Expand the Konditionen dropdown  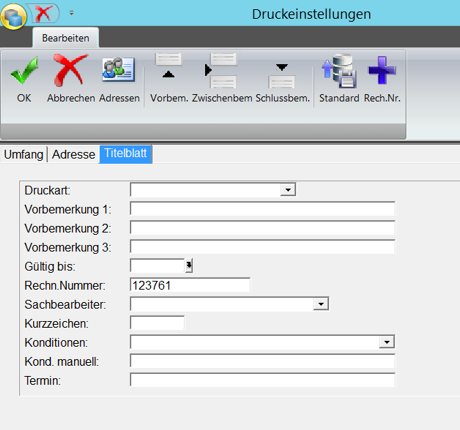tap(387, 342)
